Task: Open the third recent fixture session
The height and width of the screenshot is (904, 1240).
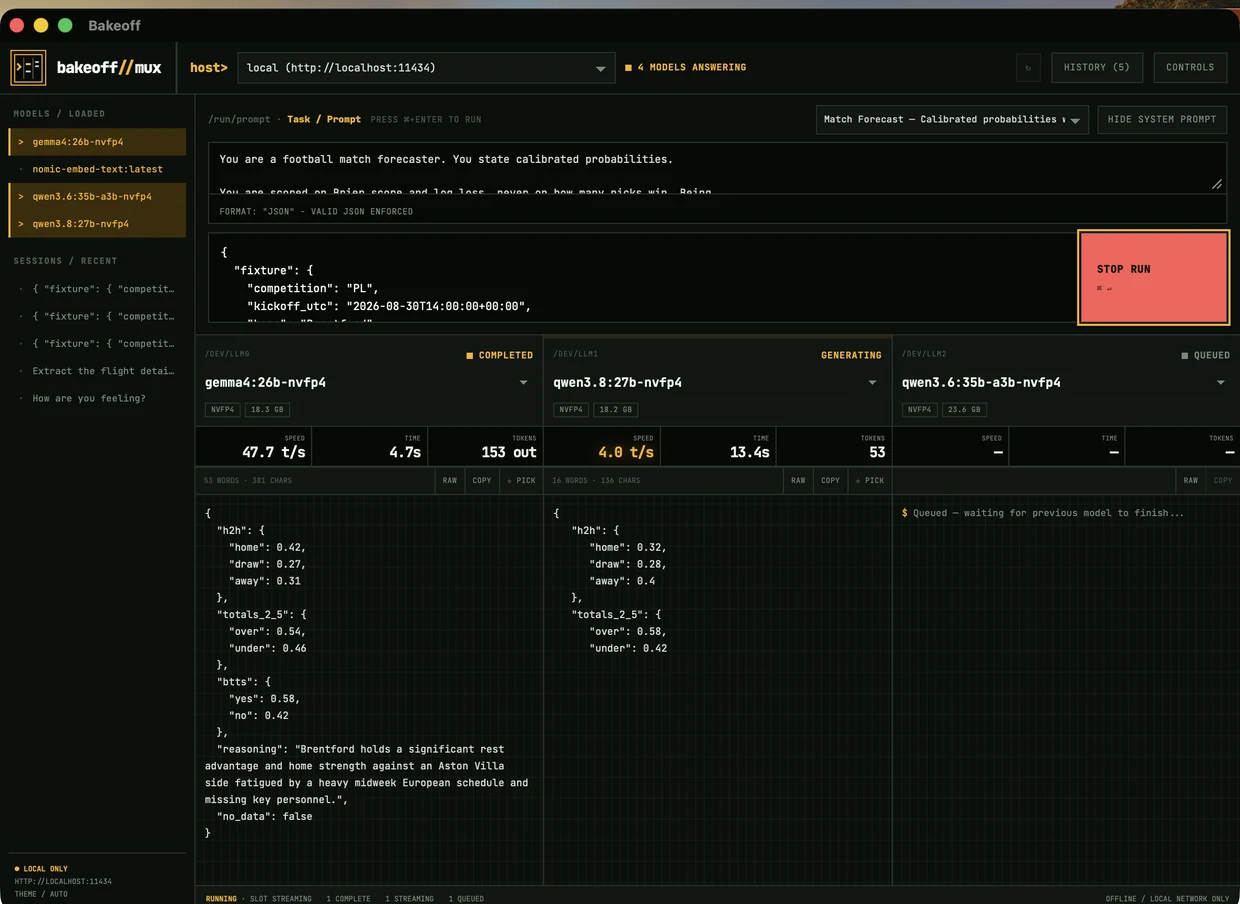Action: coord(97,344)
